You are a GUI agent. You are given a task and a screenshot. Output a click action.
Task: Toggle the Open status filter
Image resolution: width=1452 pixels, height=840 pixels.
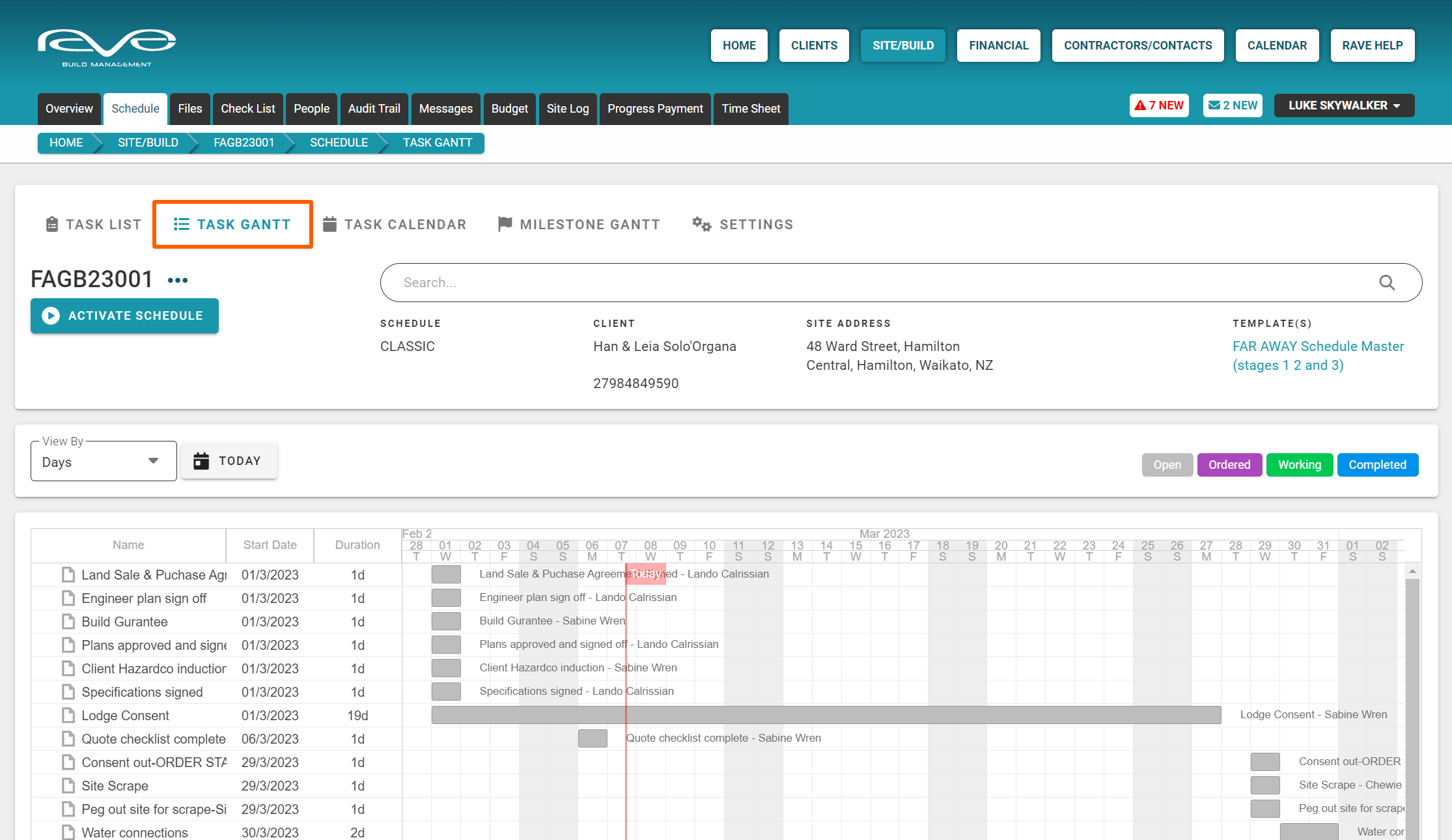1167,465
